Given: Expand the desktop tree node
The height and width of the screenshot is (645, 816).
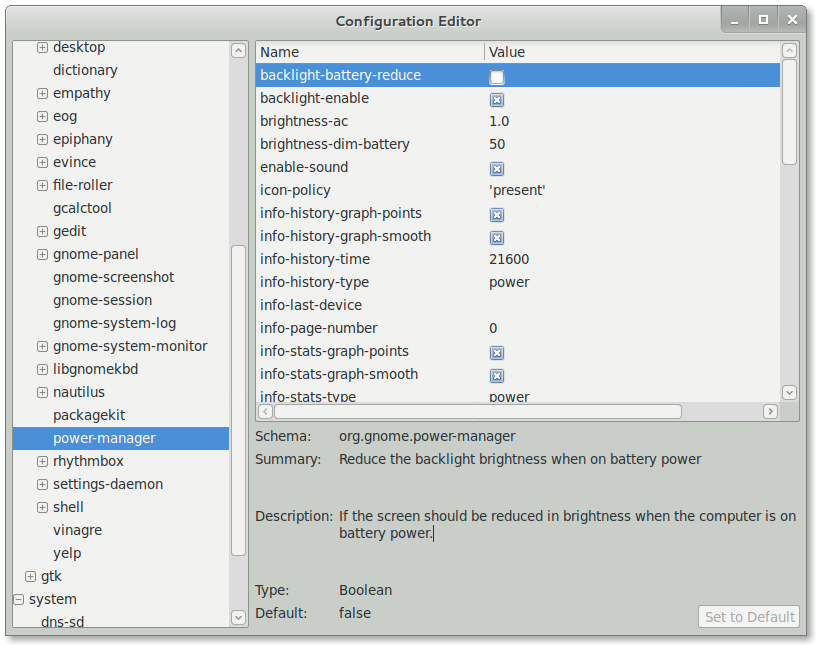Looking at the screenshot, I should [x=42, y=47].
